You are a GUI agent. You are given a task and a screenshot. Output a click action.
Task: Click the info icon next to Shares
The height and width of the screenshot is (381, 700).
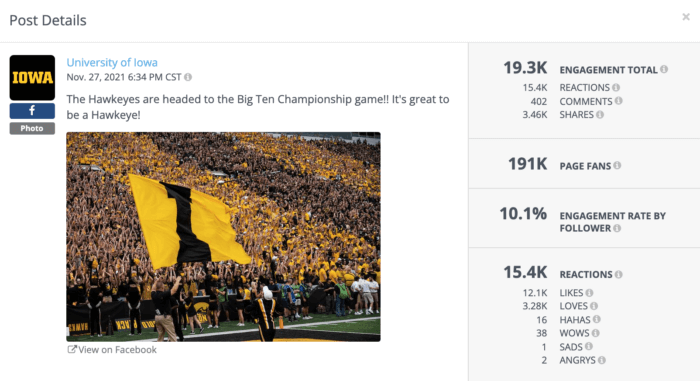pyautogui.click(x=600, y=115)
